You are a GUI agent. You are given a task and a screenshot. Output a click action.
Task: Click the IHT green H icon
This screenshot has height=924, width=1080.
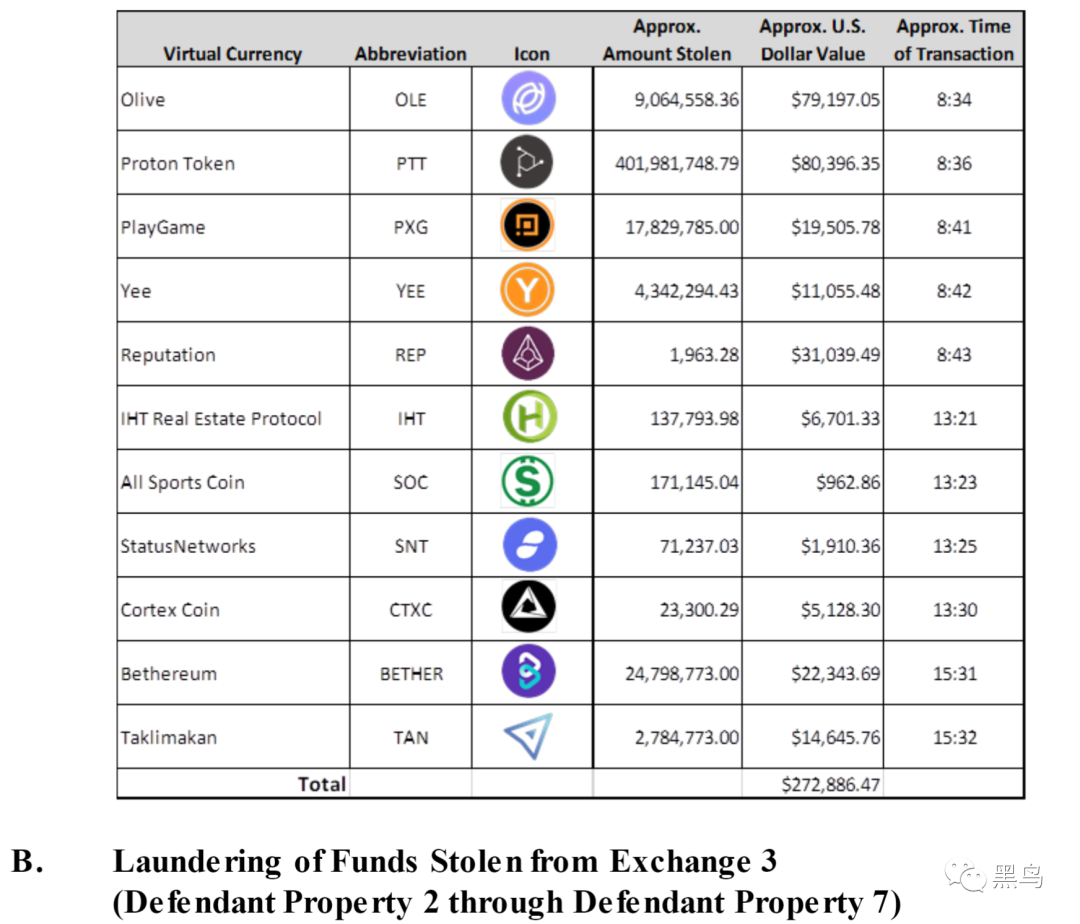pyautogui.click(x=530, y=417)
